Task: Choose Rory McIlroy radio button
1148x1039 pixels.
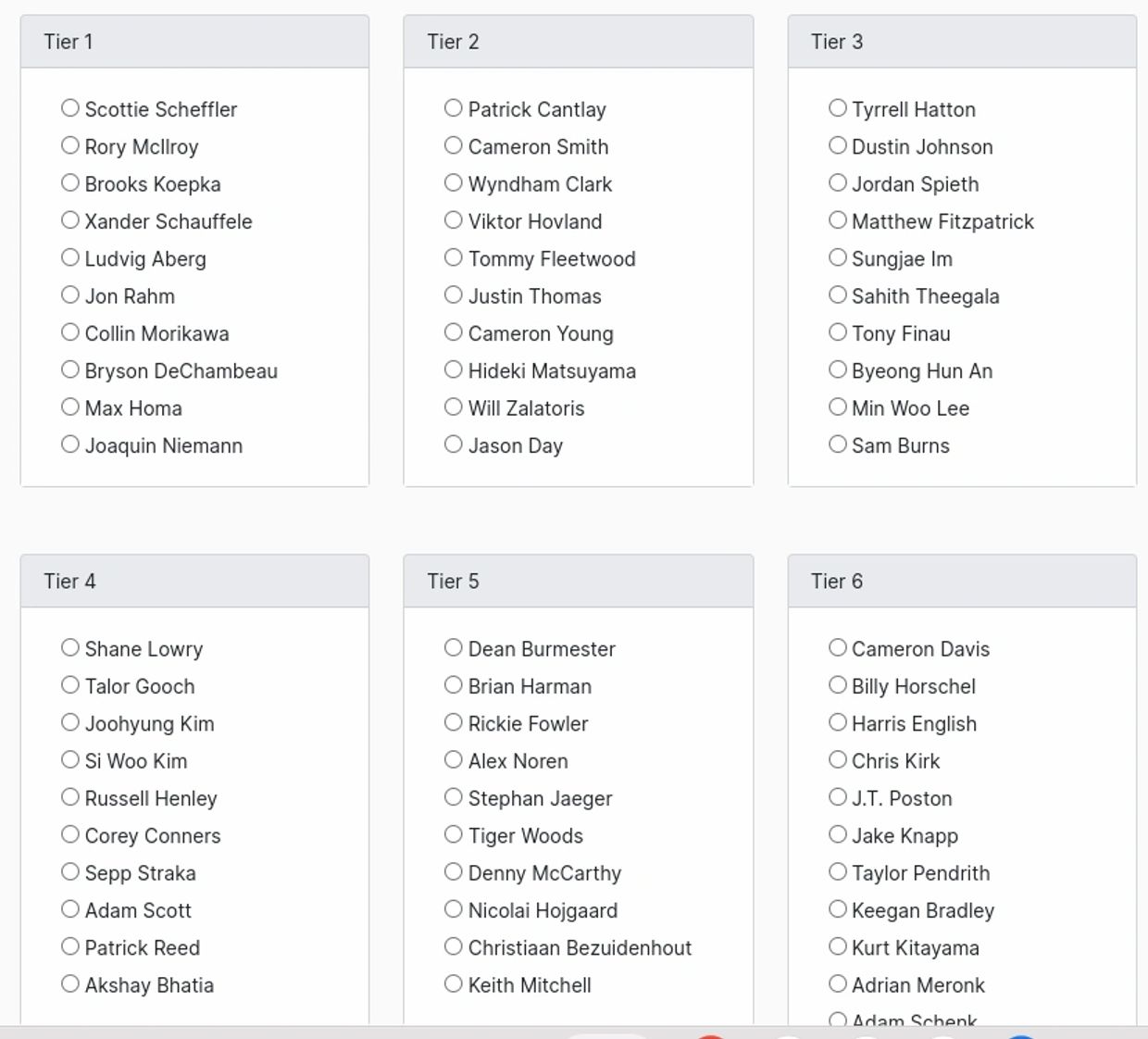Action: [70, 145]
